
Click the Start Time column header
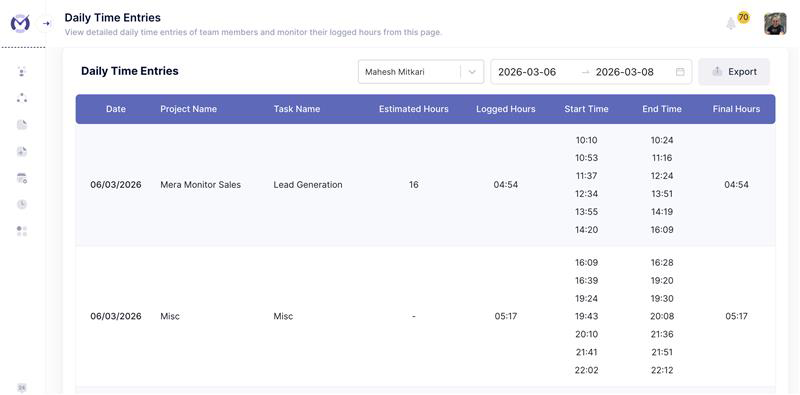click(x=586, y=109)
